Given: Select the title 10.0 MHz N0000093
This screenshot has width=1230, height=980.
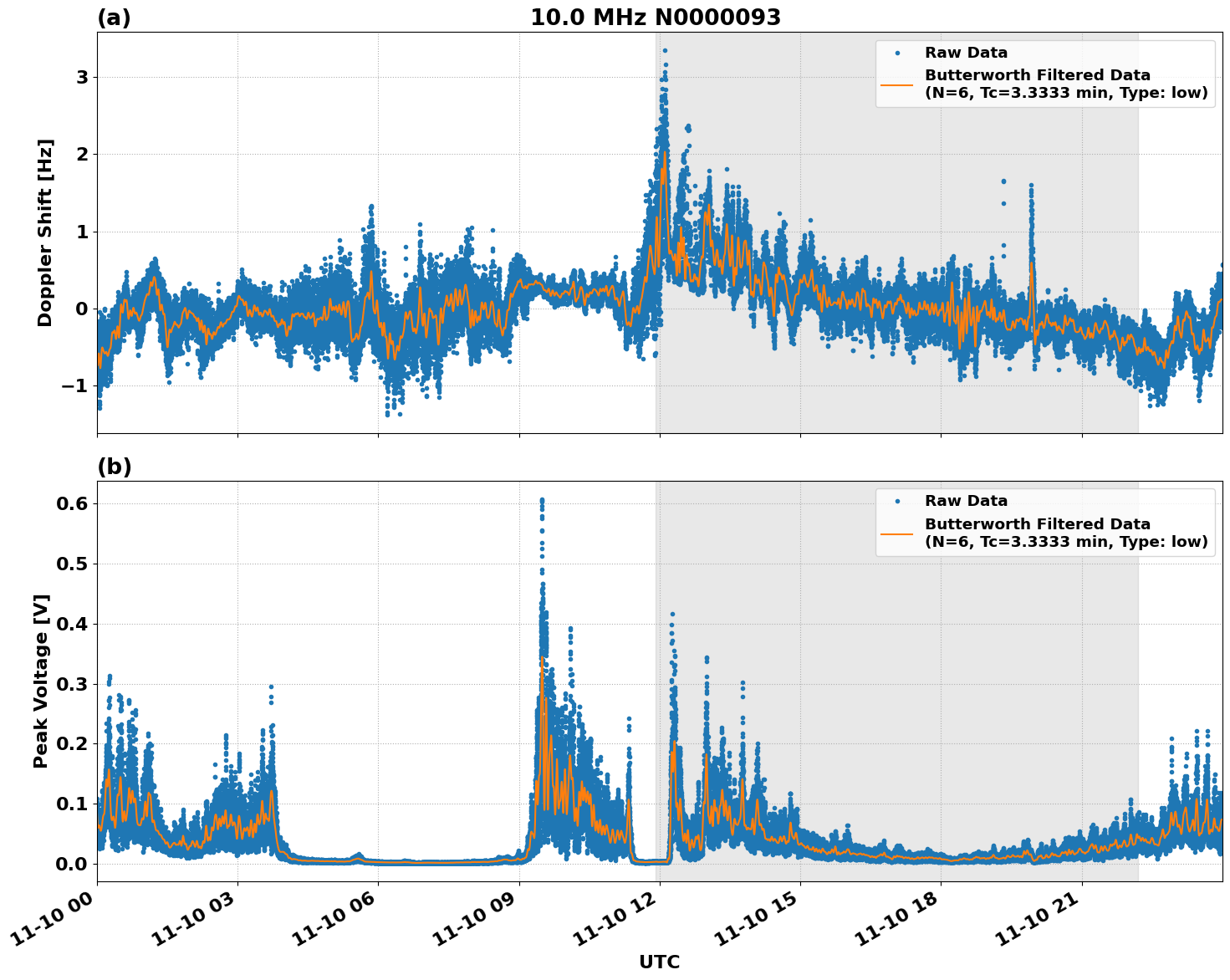Looking at the screenshot, I should tap(657, 14).
